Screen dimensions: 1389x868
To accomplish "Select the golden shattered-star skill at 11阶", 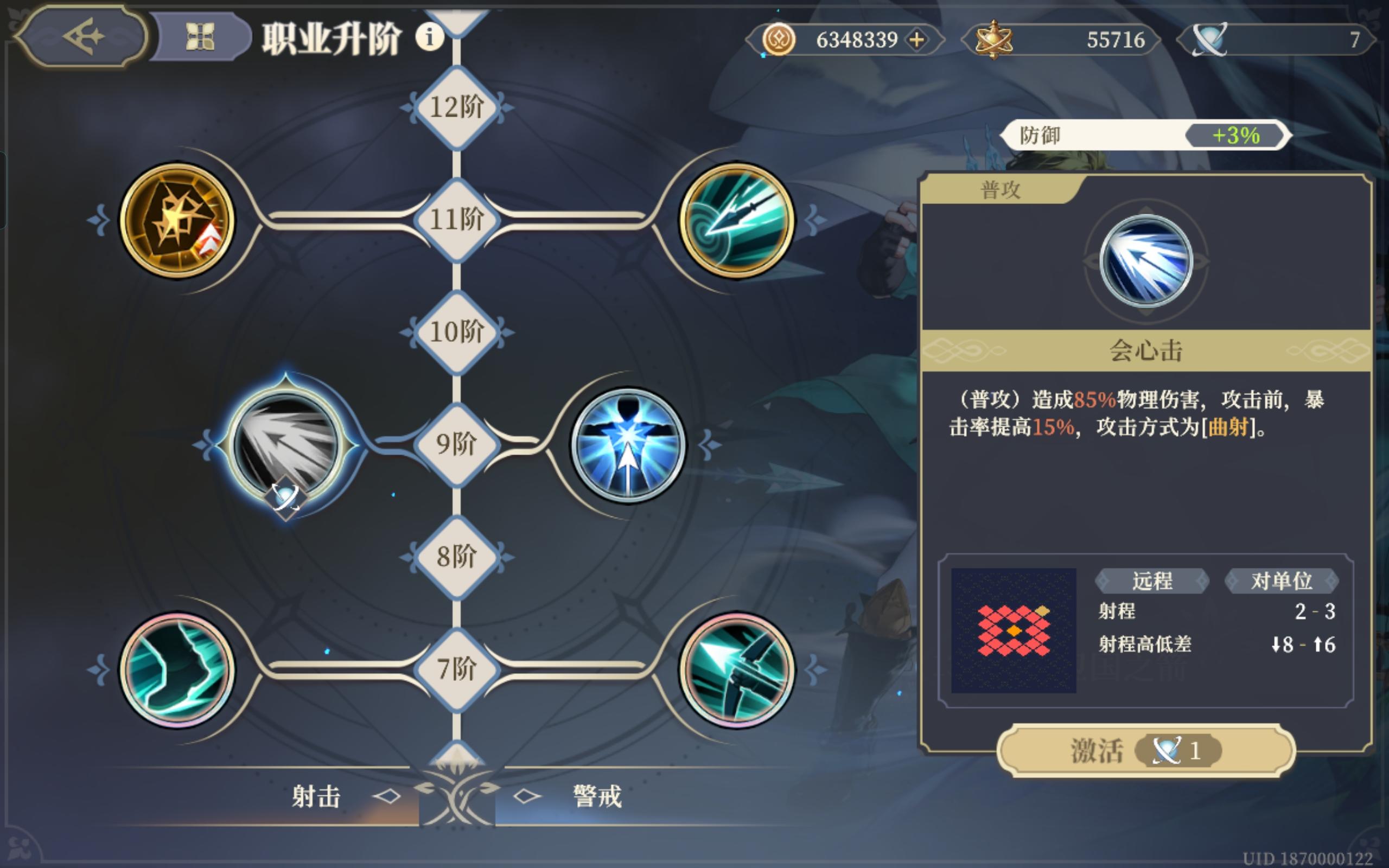I will pos(177,220).
